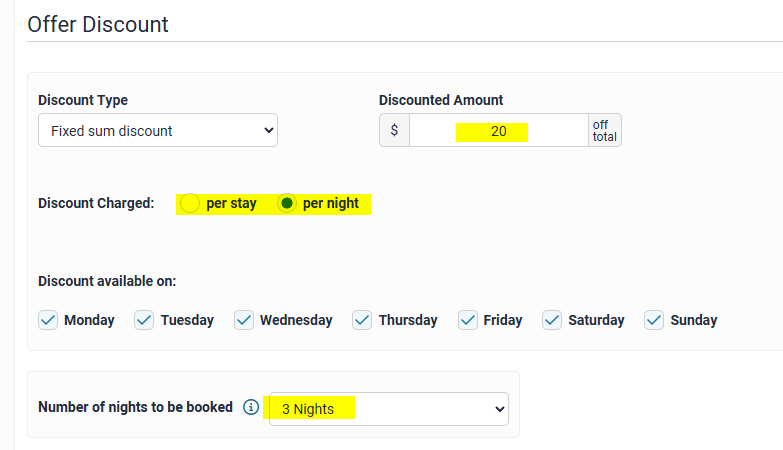783x450 pixels.
Task: Click the Discounted Amount input field
Action: click(x=498, y=131)
